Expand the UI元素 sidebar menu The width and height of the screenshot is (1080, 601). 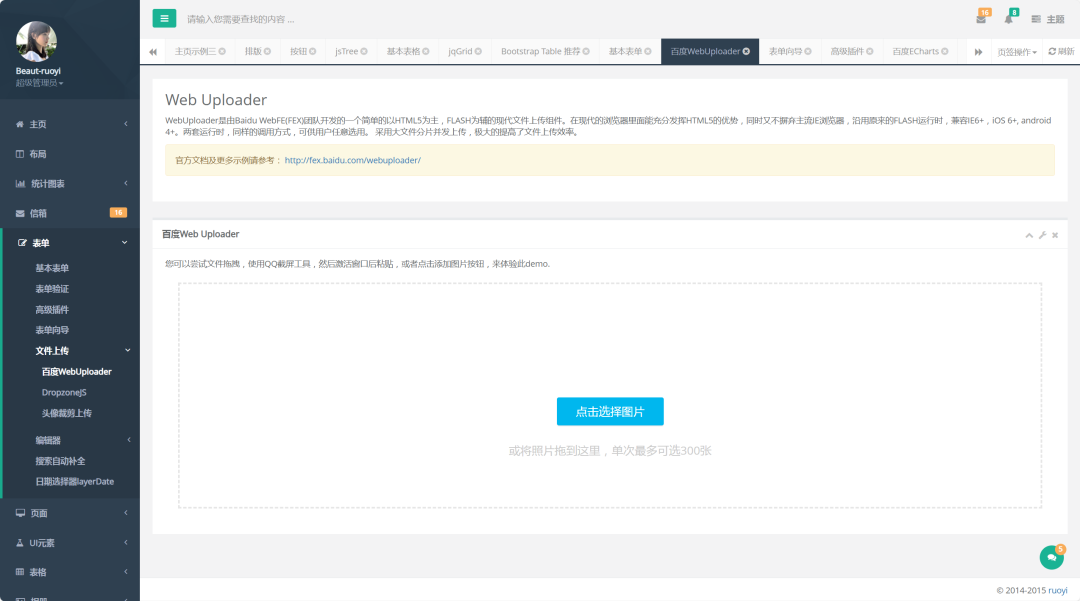coord(70,542)
